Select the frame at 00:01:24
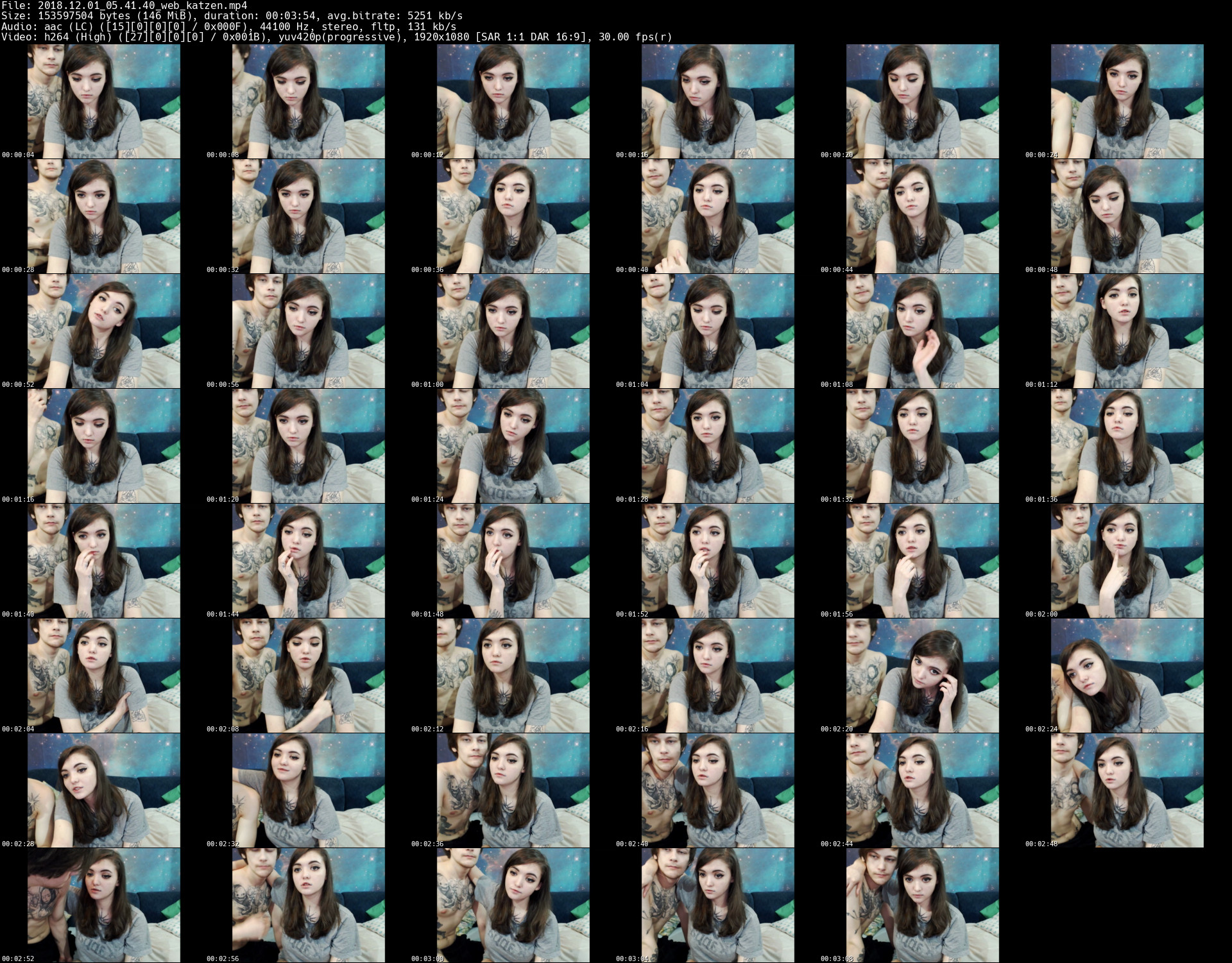Screen dimensions: 1232x963 click(x=513, y=446)
